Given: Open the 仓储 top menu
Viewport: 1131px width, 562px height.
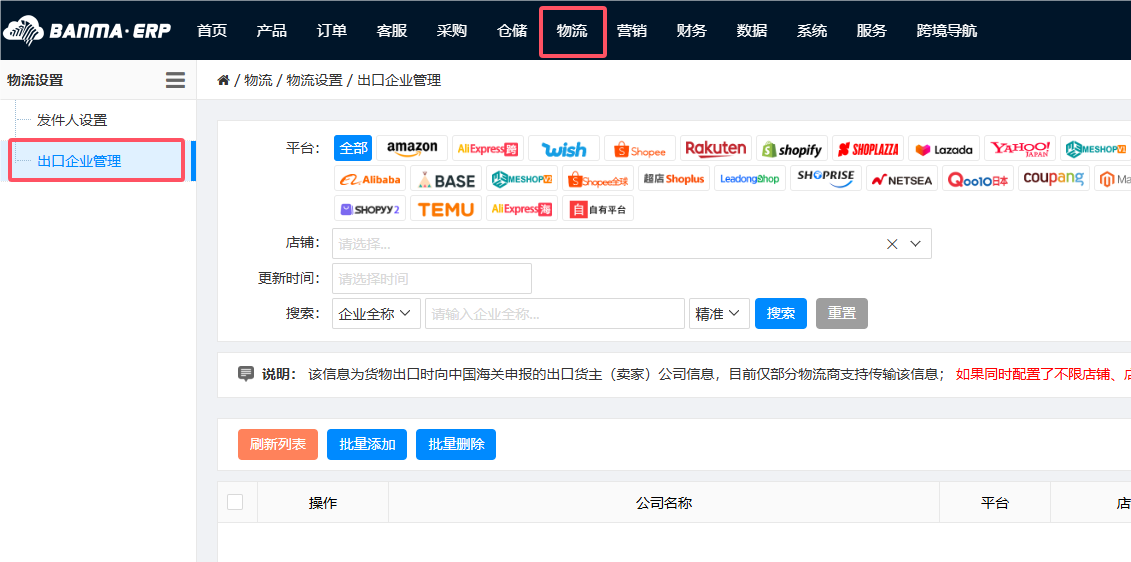Looking at the screenshot, I should click(x=512, y=31).
